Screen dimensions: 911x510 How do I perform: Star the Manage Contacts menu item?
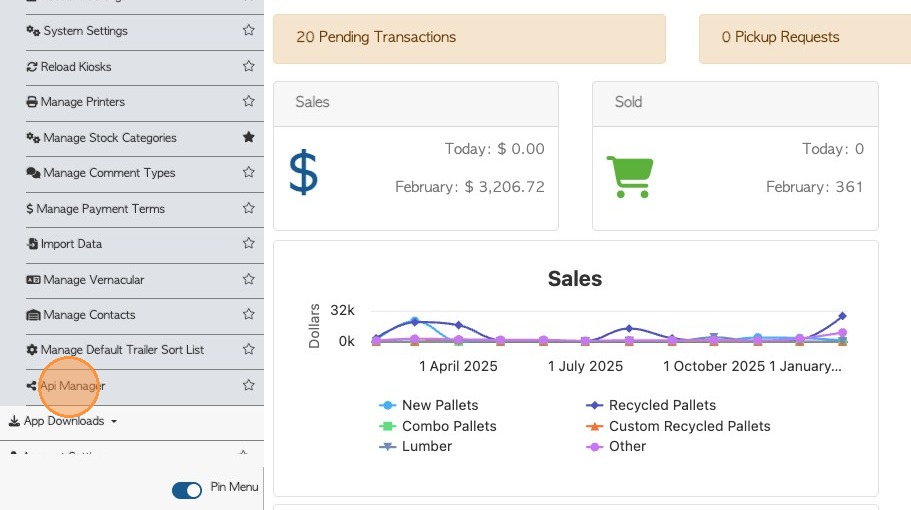[x=249, y=315]
